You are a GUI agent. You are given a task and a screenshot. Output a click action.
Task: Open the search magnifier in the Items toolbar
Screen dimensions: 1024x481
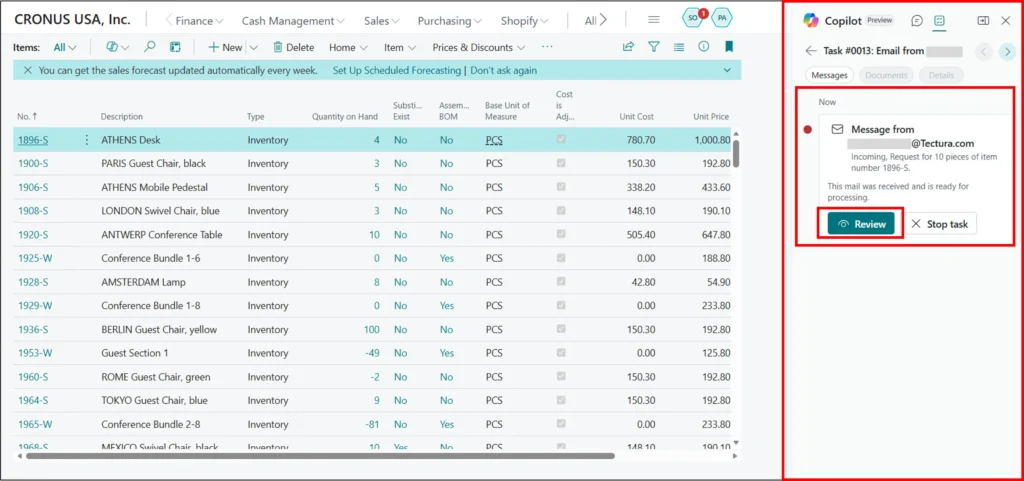(x=150, y=47)
